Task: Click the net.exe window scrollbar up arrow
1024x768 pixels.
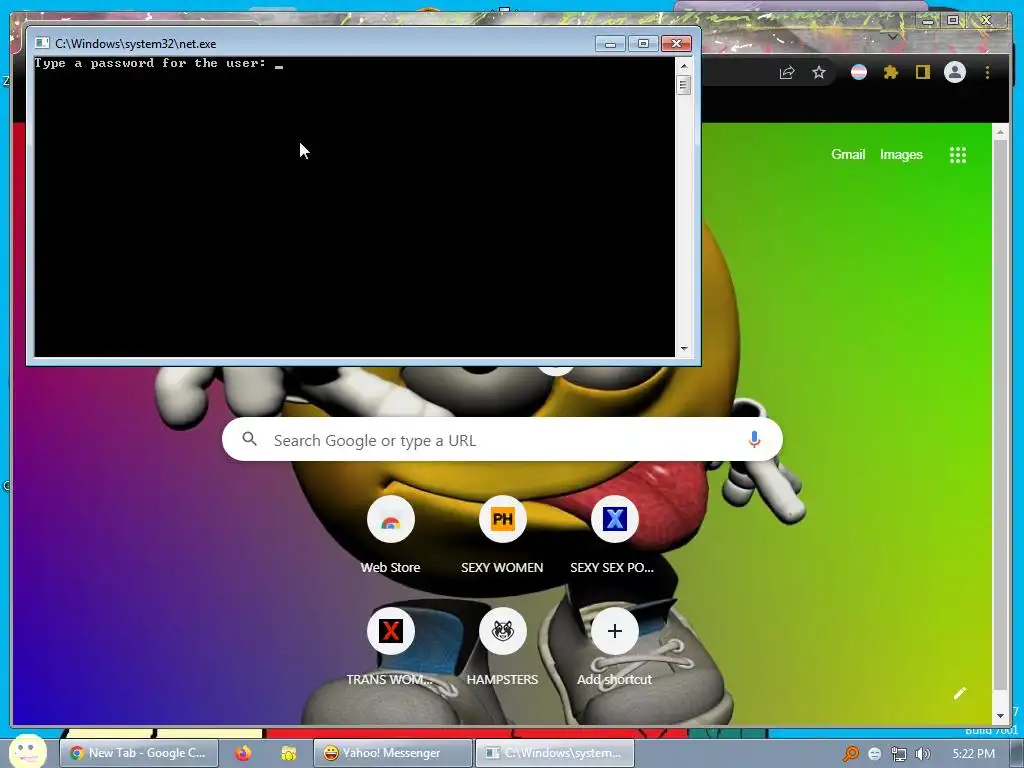Action: click(x=684, y=65)
